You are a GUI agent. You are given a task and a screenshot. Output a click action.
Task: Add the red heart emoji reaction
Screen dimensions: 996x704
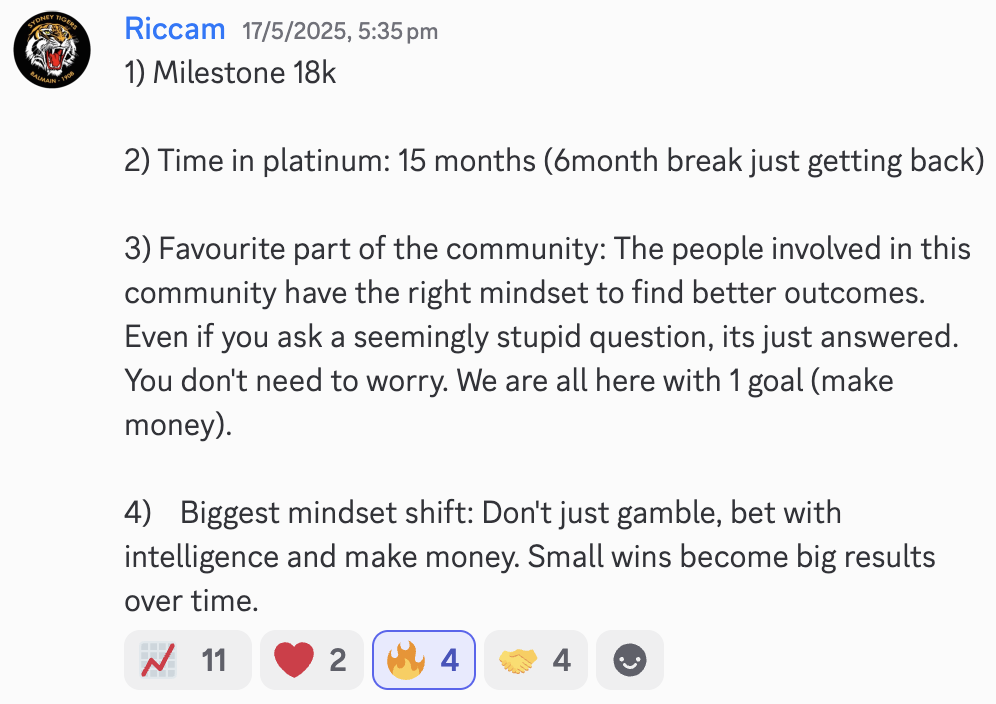[311, 660]
